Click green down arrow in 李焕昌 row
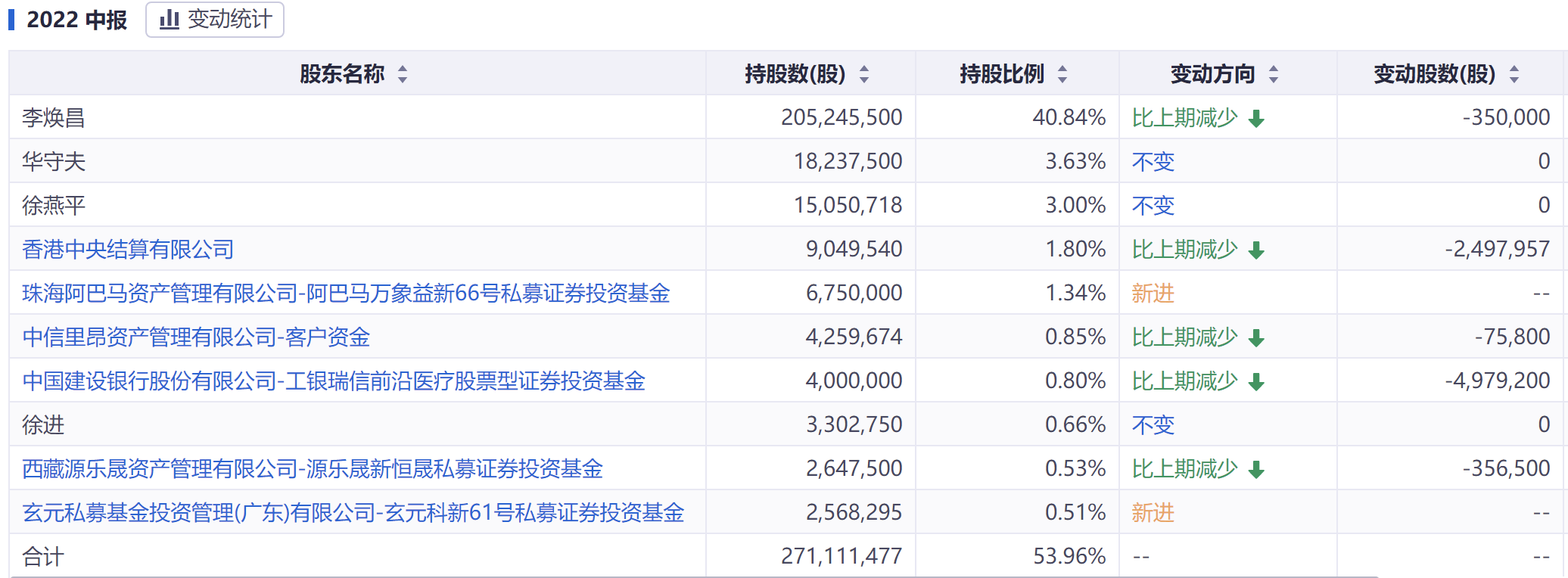1568x578 pixels. point(1256,119)
